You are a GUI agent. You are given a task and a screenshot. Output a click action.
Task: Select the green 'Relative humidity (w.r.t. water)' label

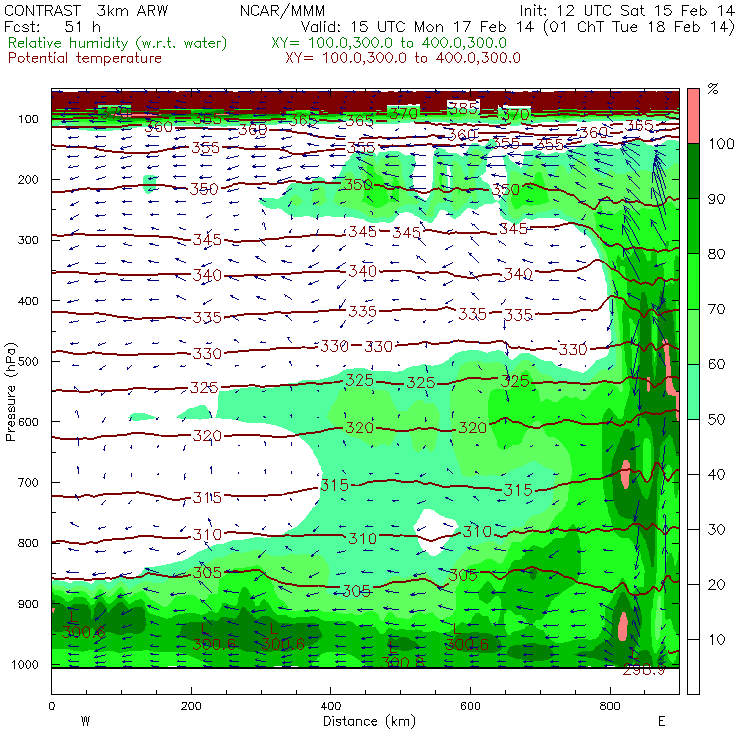click(x=118, y=43)
